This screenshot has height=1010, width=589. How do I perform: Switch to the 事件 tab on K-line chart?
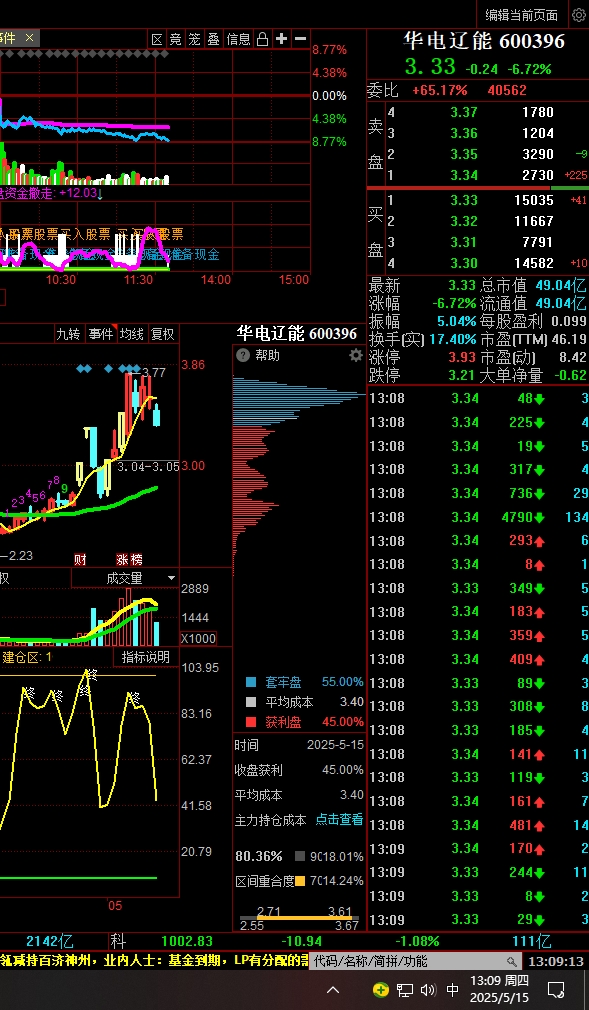101,334
